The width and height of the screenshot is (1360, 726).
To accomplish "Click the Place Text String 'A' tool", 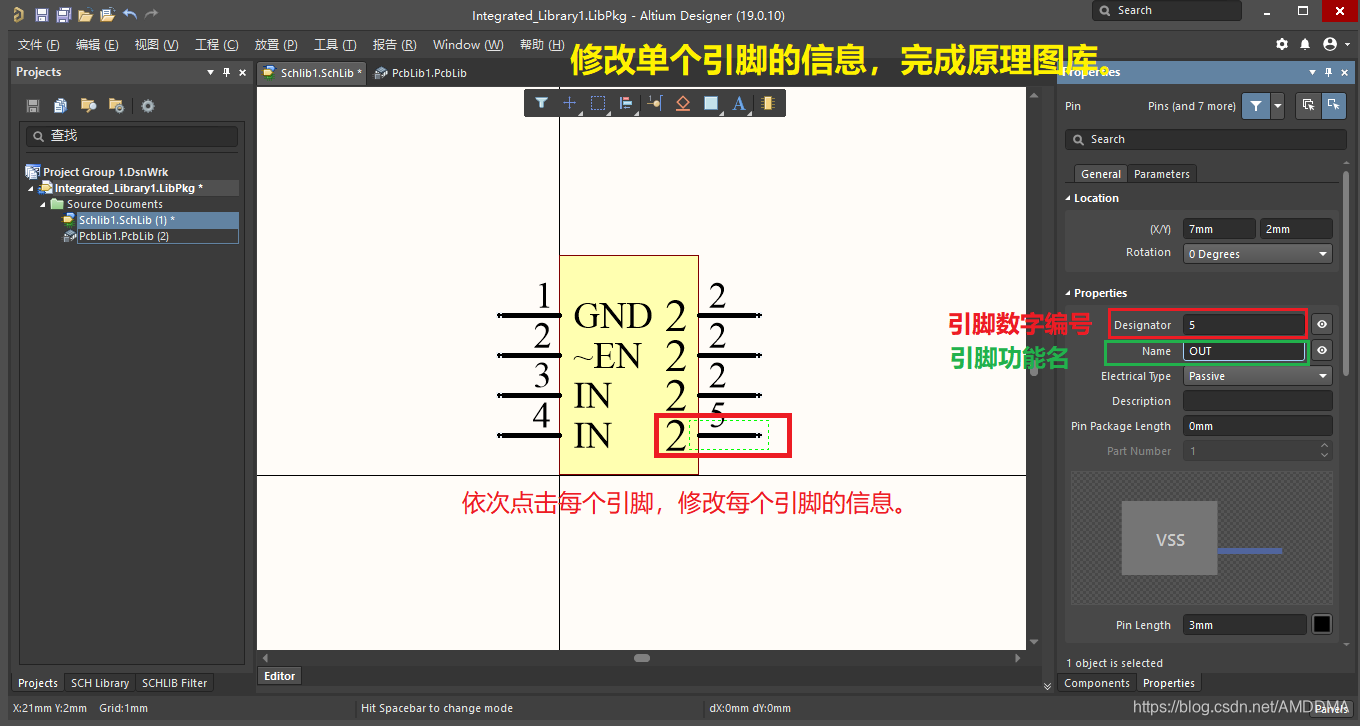I will point(739,103).
